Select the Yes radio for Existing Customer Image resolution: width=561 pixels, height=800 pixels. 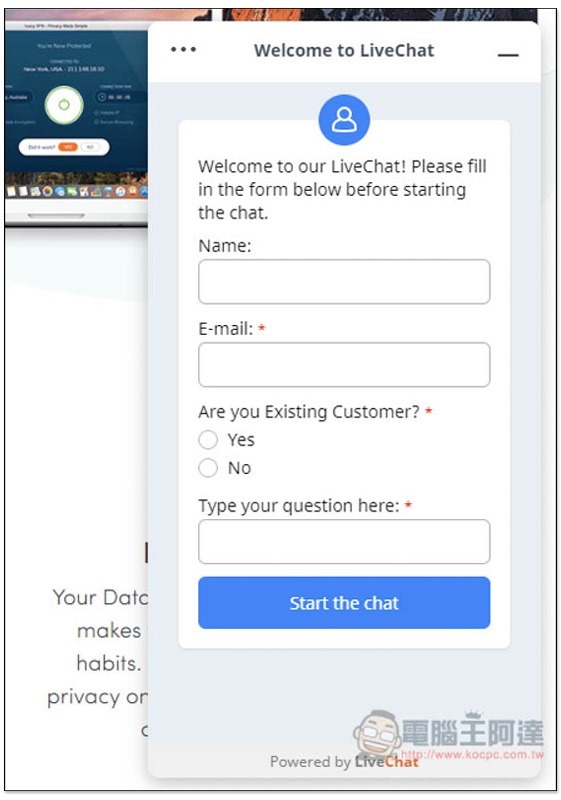click(208, 439)
